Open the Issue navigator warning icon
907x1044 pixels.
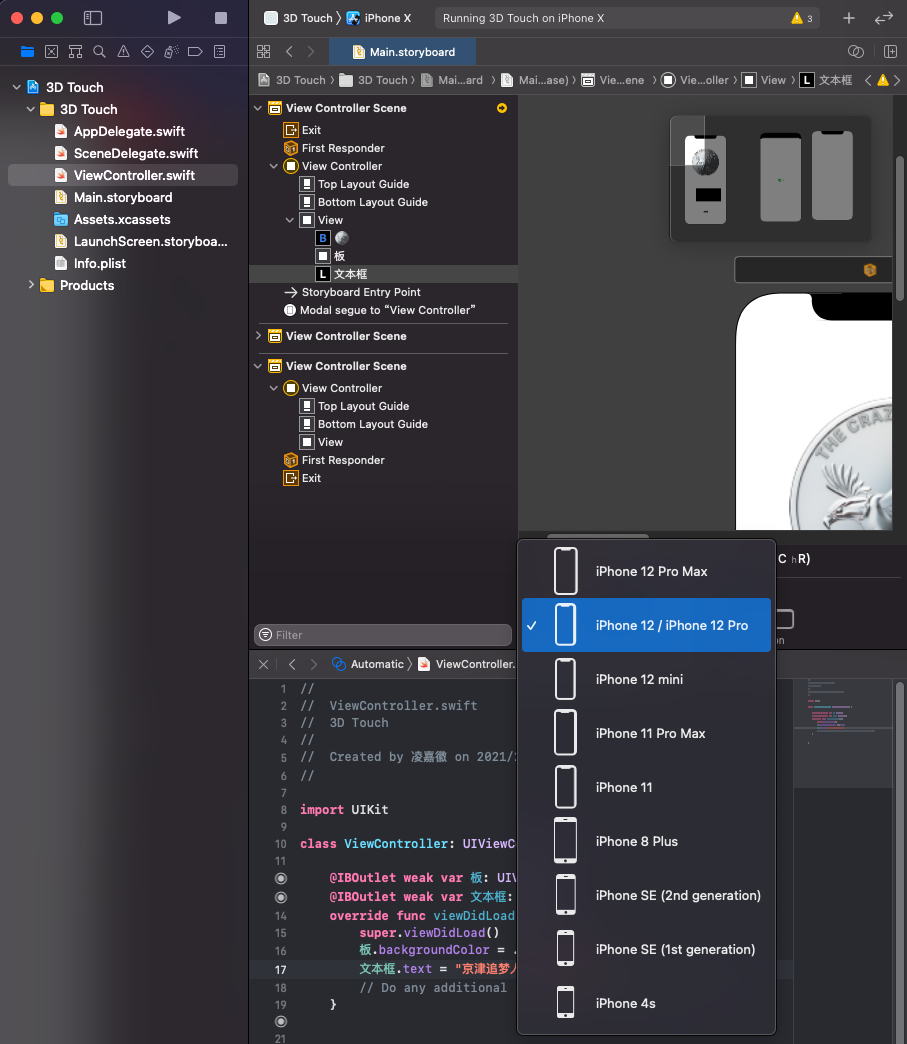123,52
